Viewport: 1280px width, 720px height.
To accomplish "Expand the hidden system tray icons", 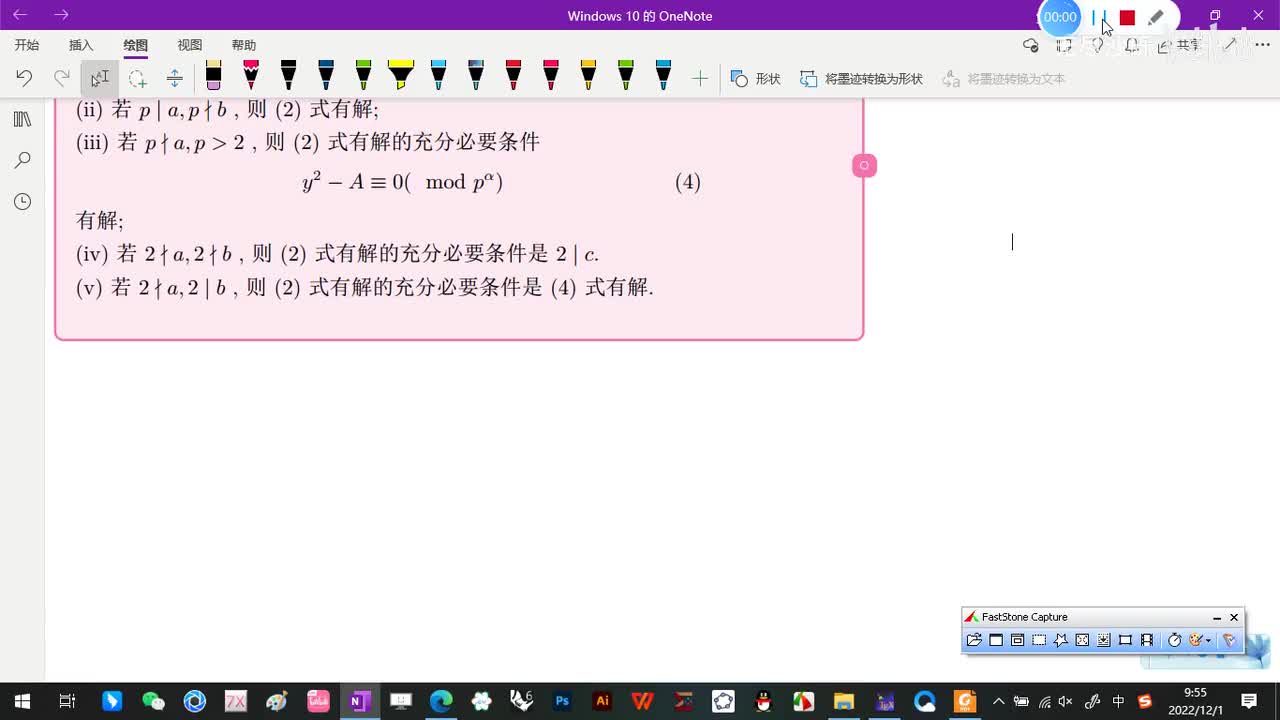I will pos(998,701).
